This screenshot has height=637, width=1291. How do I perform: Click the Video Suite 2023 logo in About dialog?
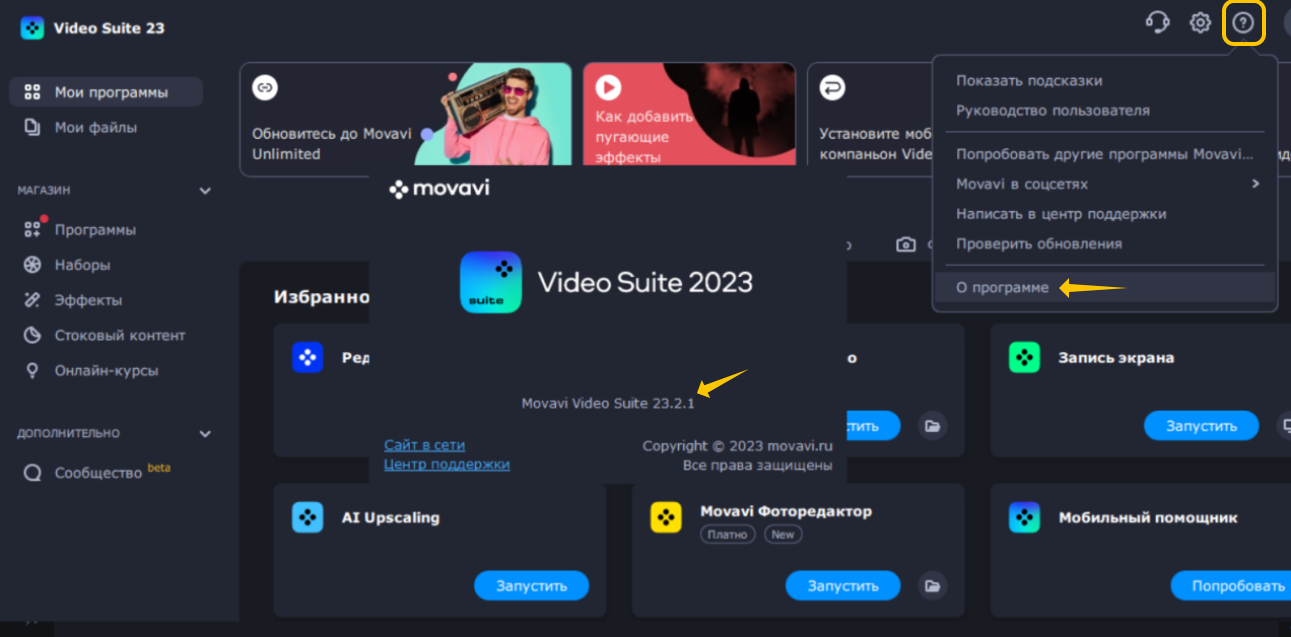pyautogui.click(x=490, y=282)
